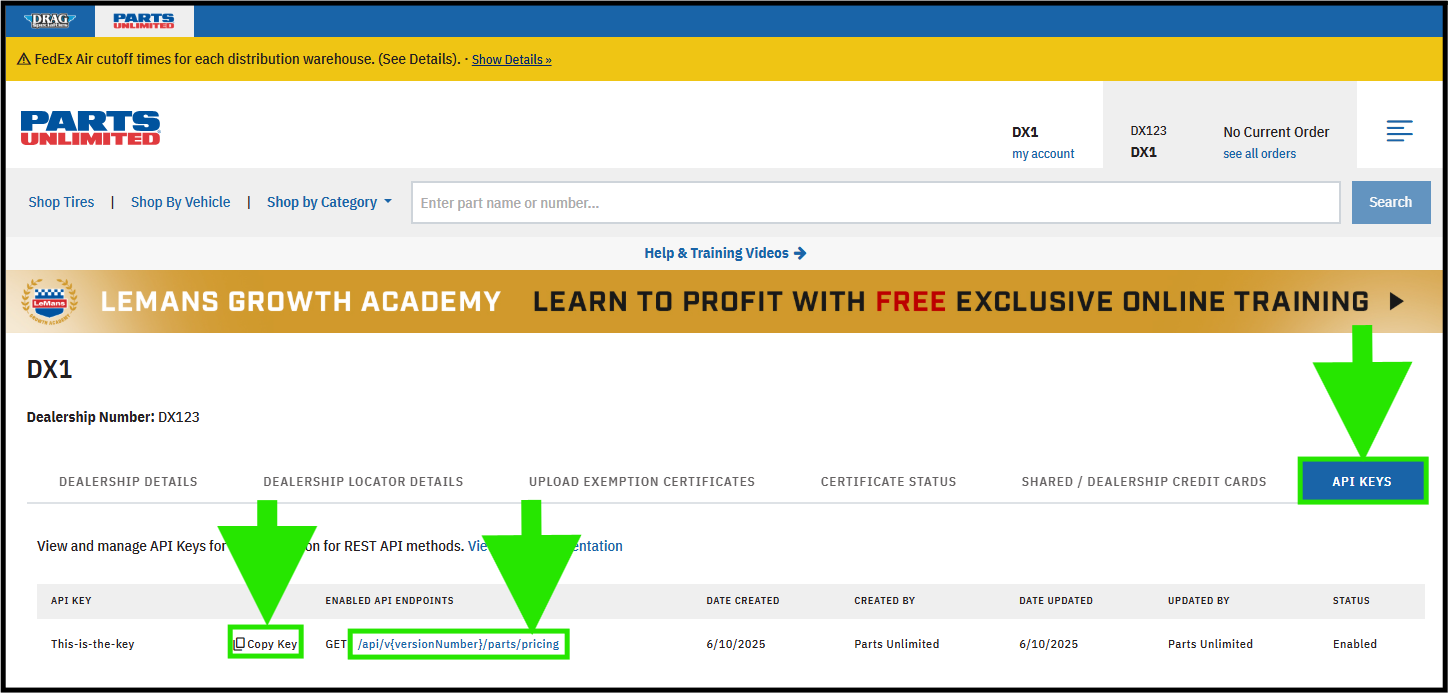The image size is (1449, 694).
Task: Open the hamburger menu icon
Action: [1399, 131]
